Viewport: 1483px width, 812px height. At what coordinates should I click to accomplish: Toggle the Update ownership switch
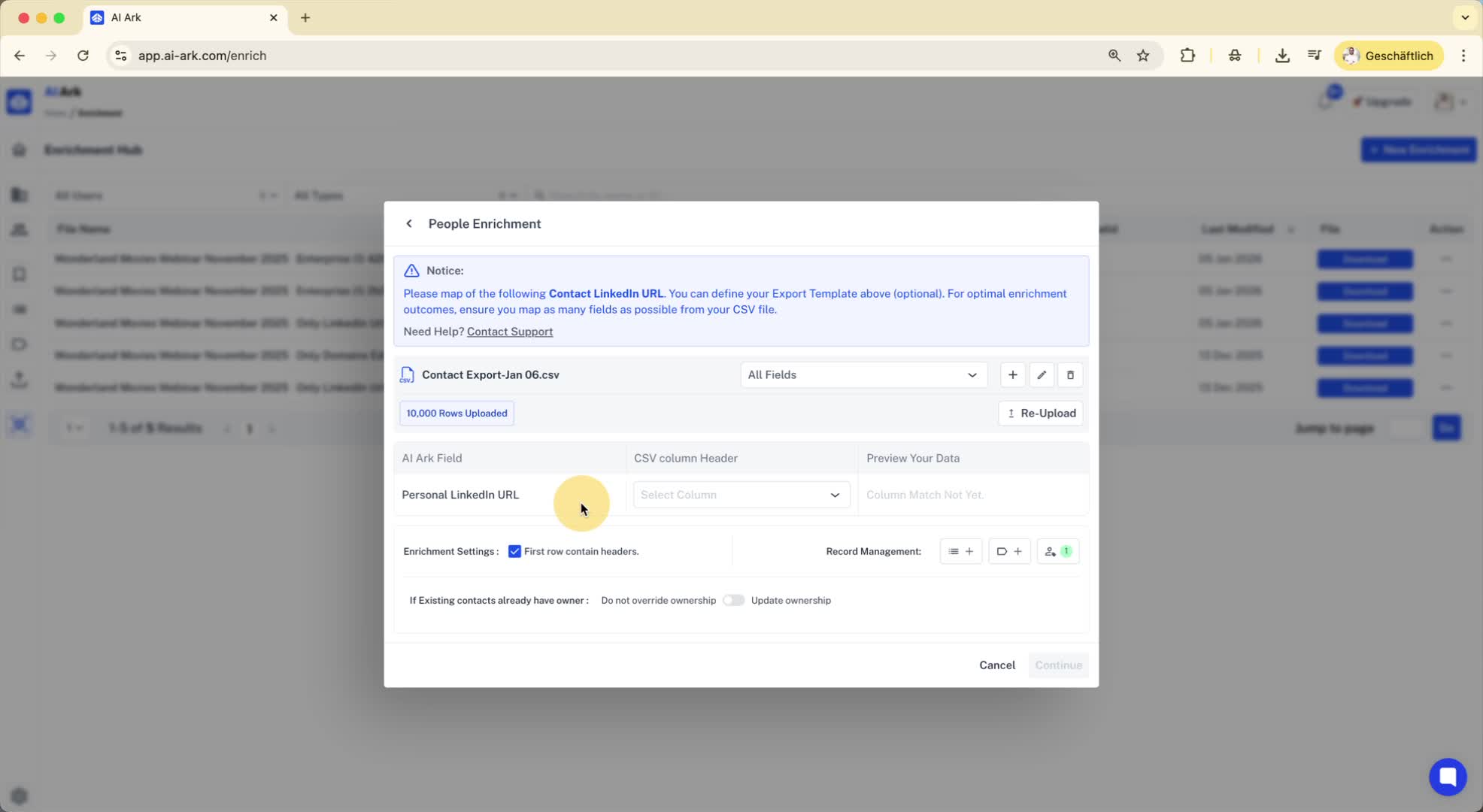click(733, 601)
